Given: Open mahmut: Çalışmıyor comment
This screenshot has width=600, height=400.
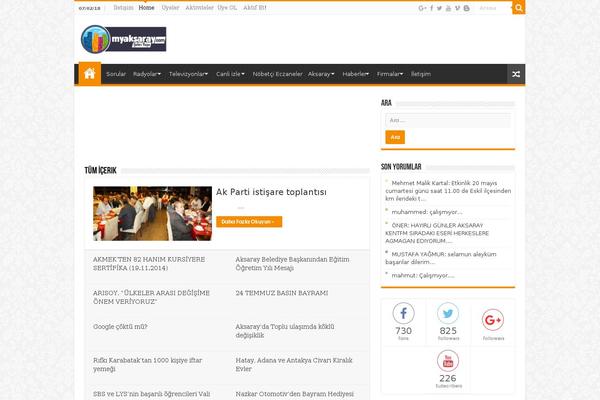Looking at the screenshot, I should click(423, 276).
